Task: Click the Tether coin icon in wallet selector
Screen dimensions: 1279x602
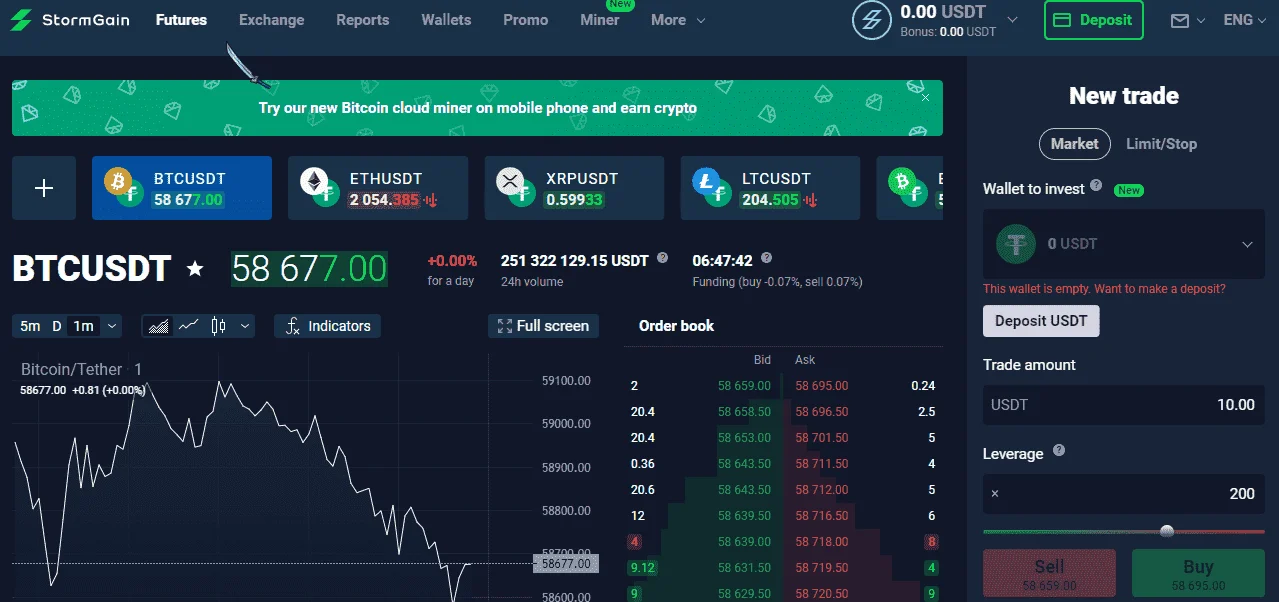Action: (1016, 243)
